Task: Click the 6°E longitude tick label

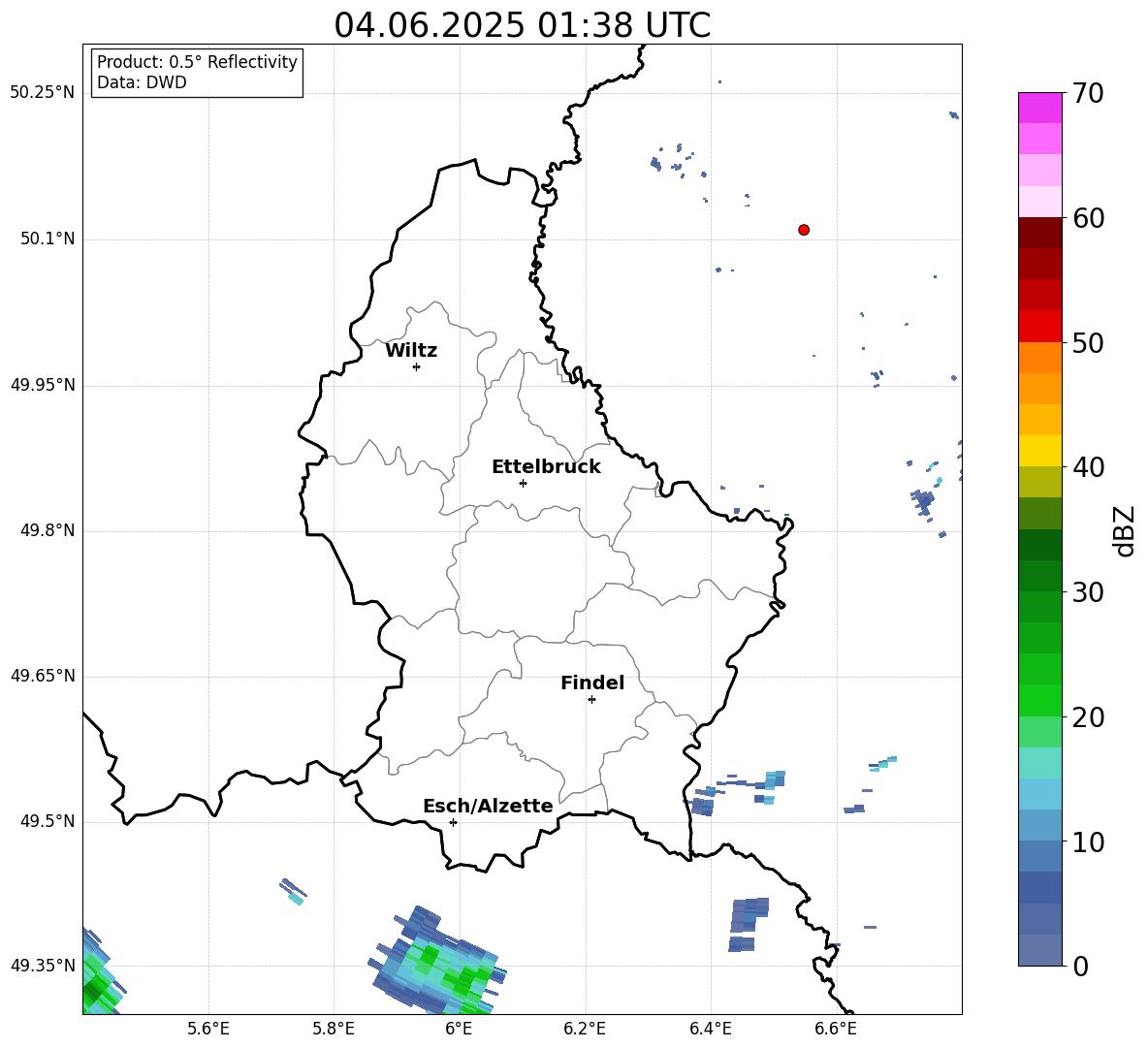Action: click(x=459, y=1029)
